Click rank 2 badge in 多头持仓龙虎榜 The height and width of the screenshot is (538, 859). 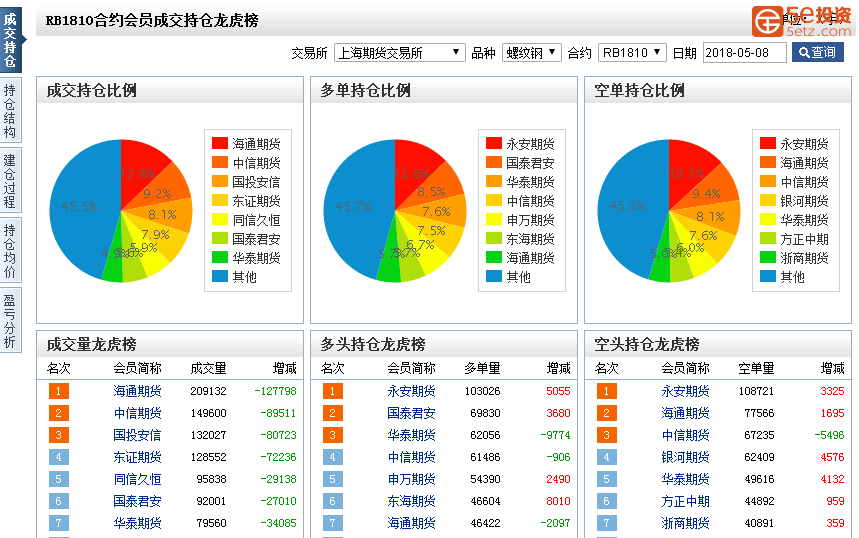(333, 413)
